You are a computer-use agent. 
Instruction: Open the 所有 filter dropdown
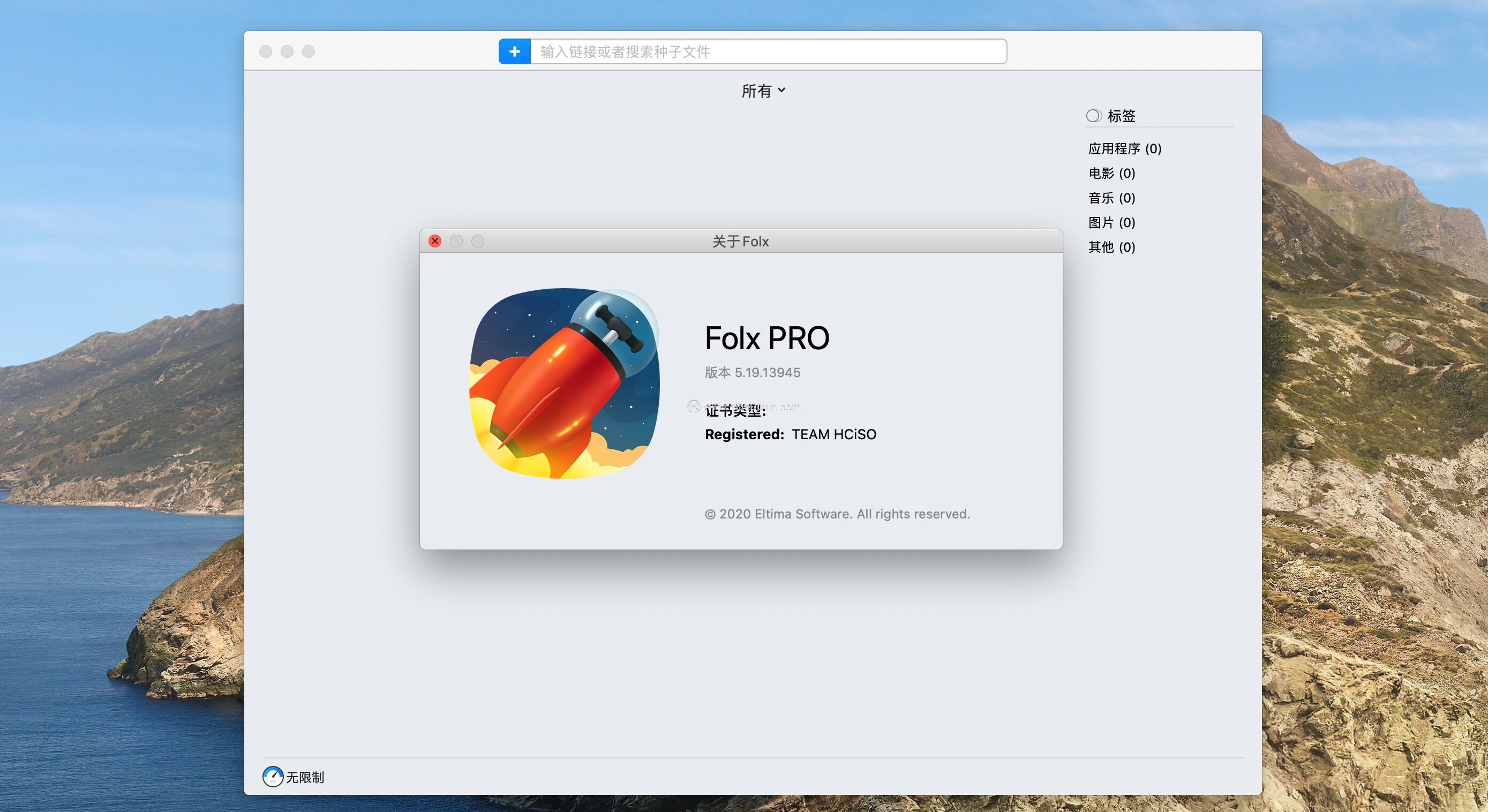point(763,91)
